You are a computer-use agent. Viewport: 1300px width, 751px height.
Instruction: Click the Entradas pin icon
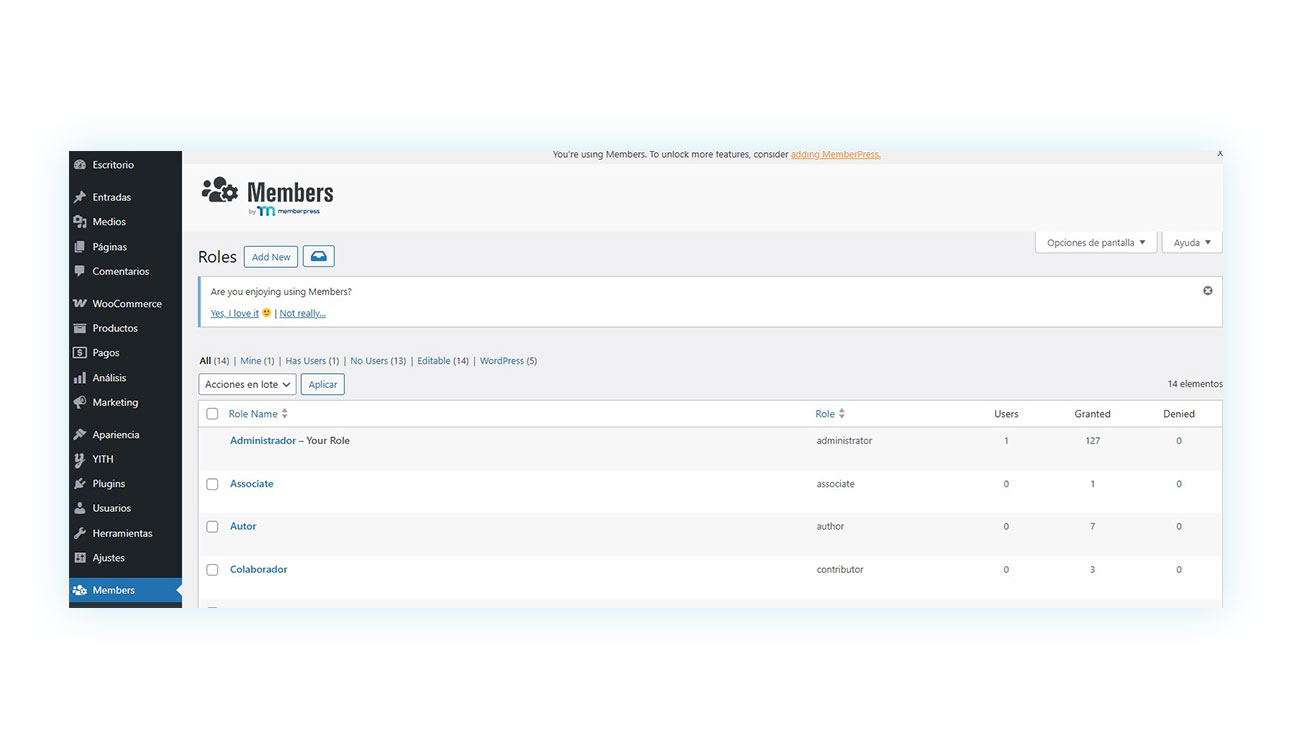(x=80, y=197)
